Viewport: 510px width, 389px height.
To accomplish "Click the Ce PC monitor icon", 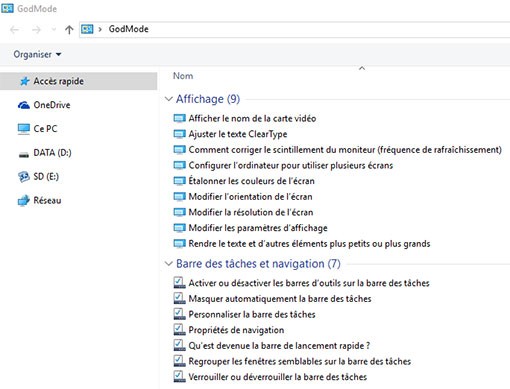I will 24,129.
